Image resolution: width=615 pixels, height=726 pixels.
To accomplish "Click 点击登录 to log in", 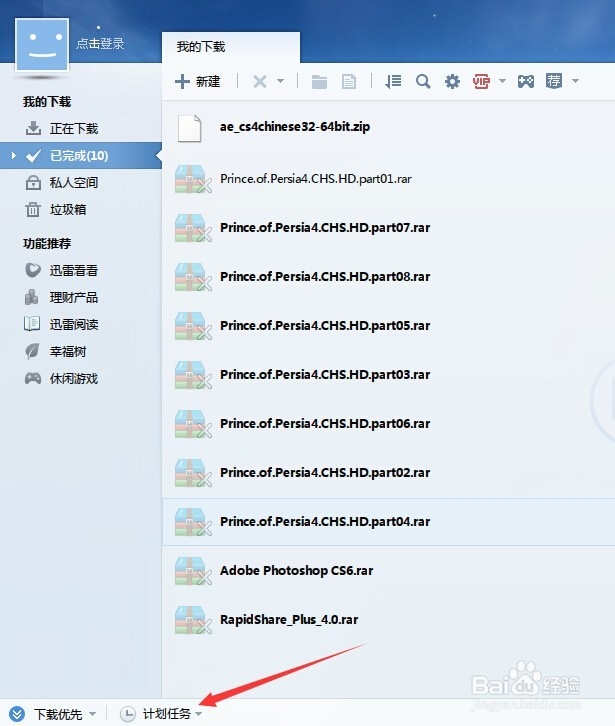I will [x=100, y=44].
